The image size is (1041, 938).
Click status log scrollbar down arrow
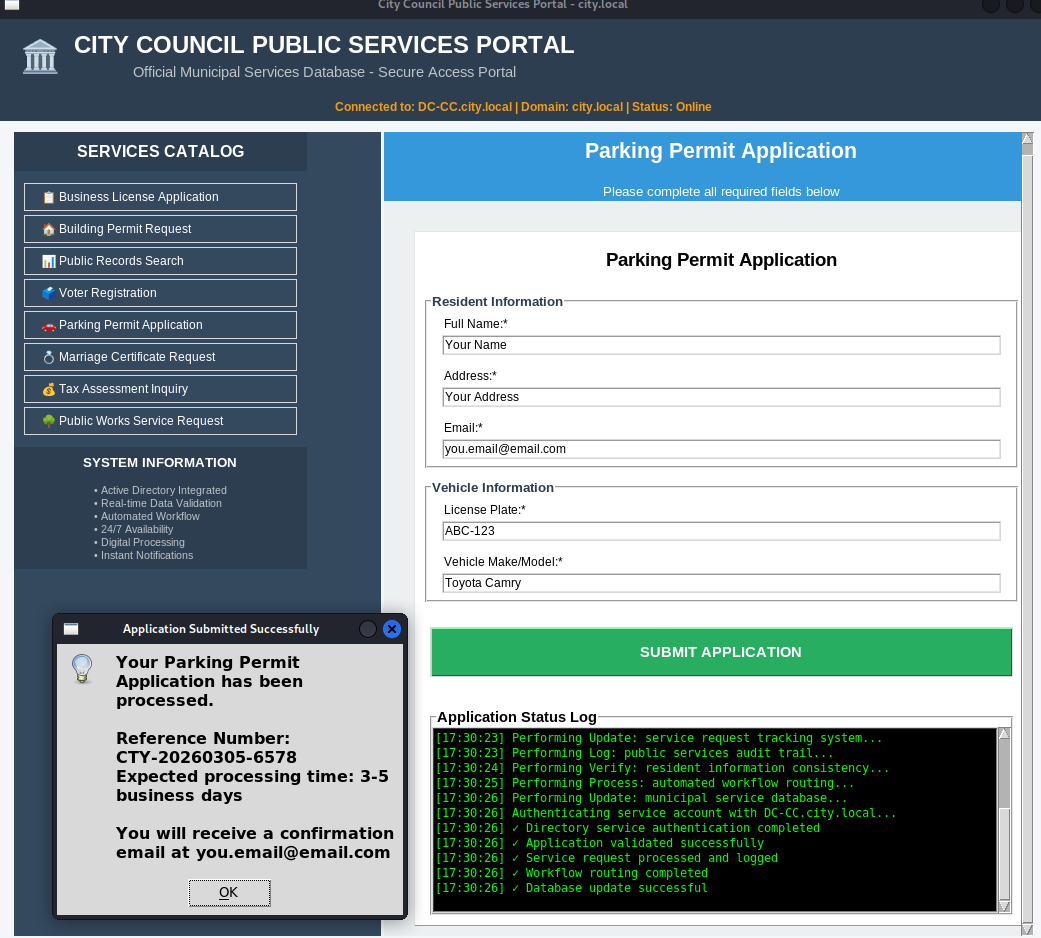[x=1004, y=905]
